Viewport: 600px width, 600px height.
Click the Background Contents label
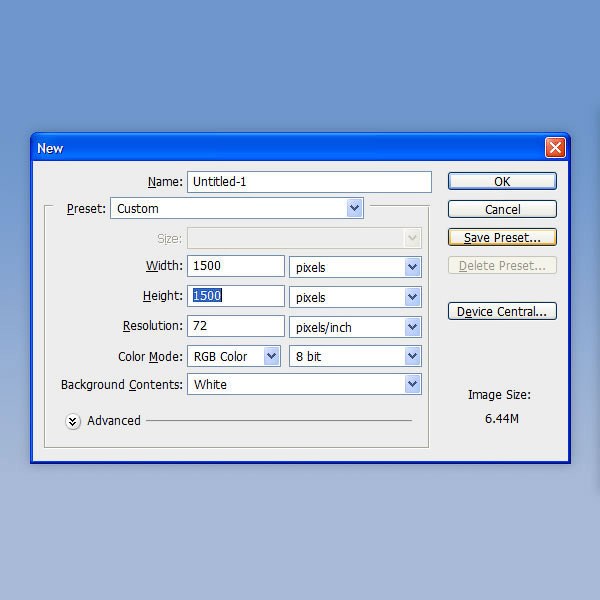pos(122,385)
